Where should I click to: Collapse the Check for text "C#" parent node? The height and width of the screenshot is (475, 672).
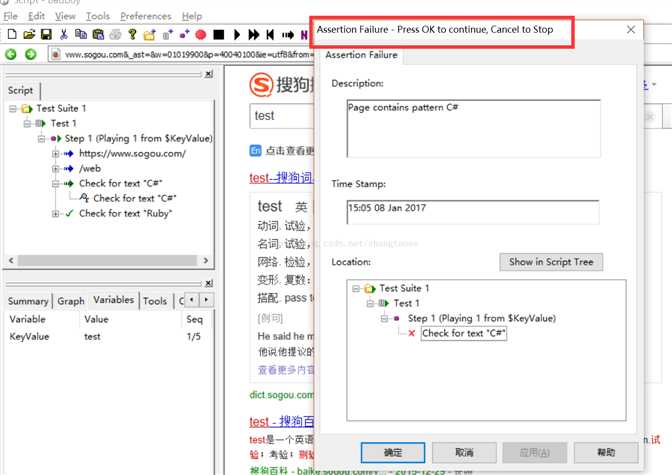point(56,183)
